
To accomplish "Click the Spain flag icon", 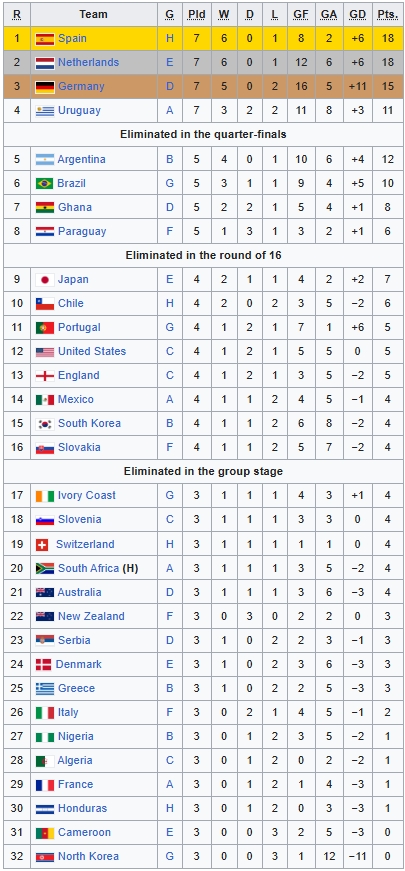I will (44, 39).
